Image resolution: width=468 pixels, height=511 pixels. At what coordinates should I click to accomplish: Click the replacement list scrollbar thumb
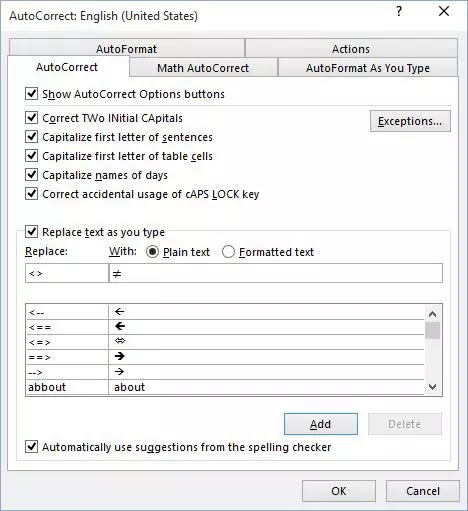(432, 330)
